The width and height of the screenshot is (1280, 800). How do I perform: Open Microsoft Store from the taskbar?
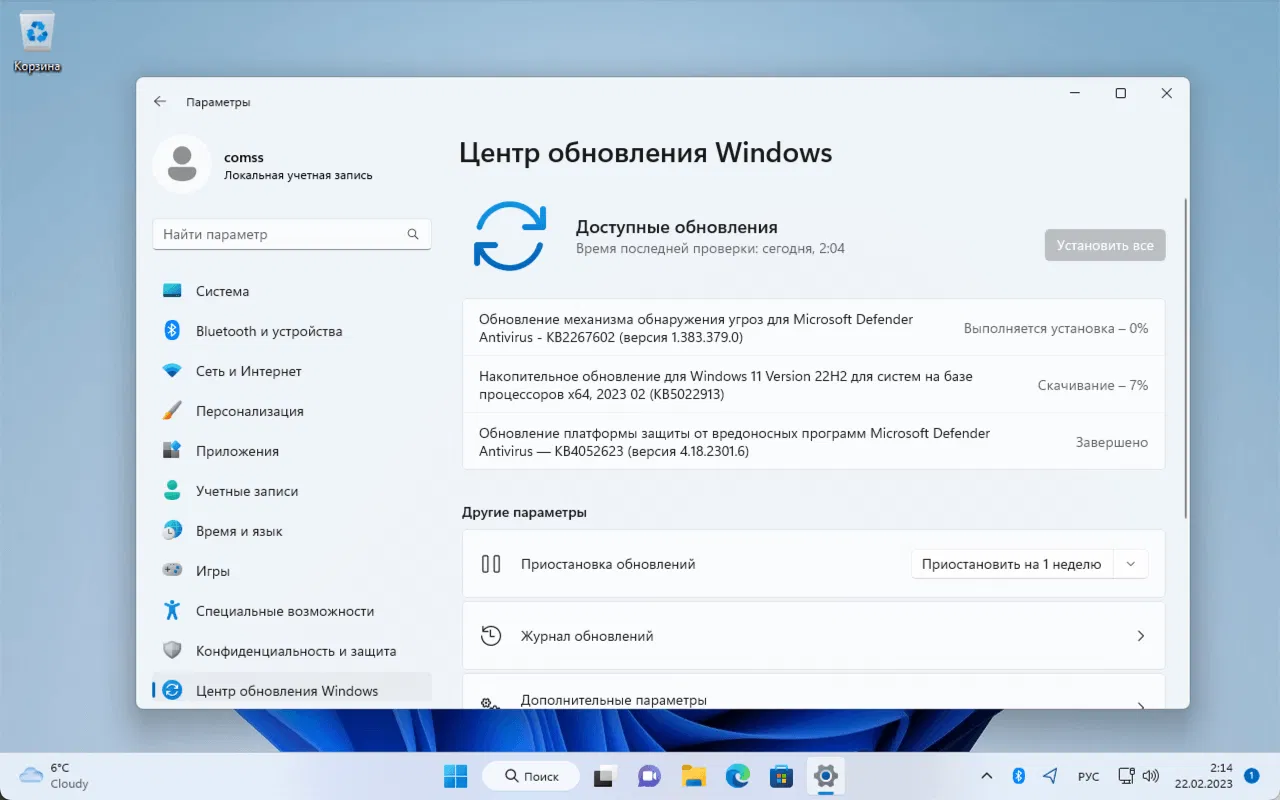coord(781,776)
